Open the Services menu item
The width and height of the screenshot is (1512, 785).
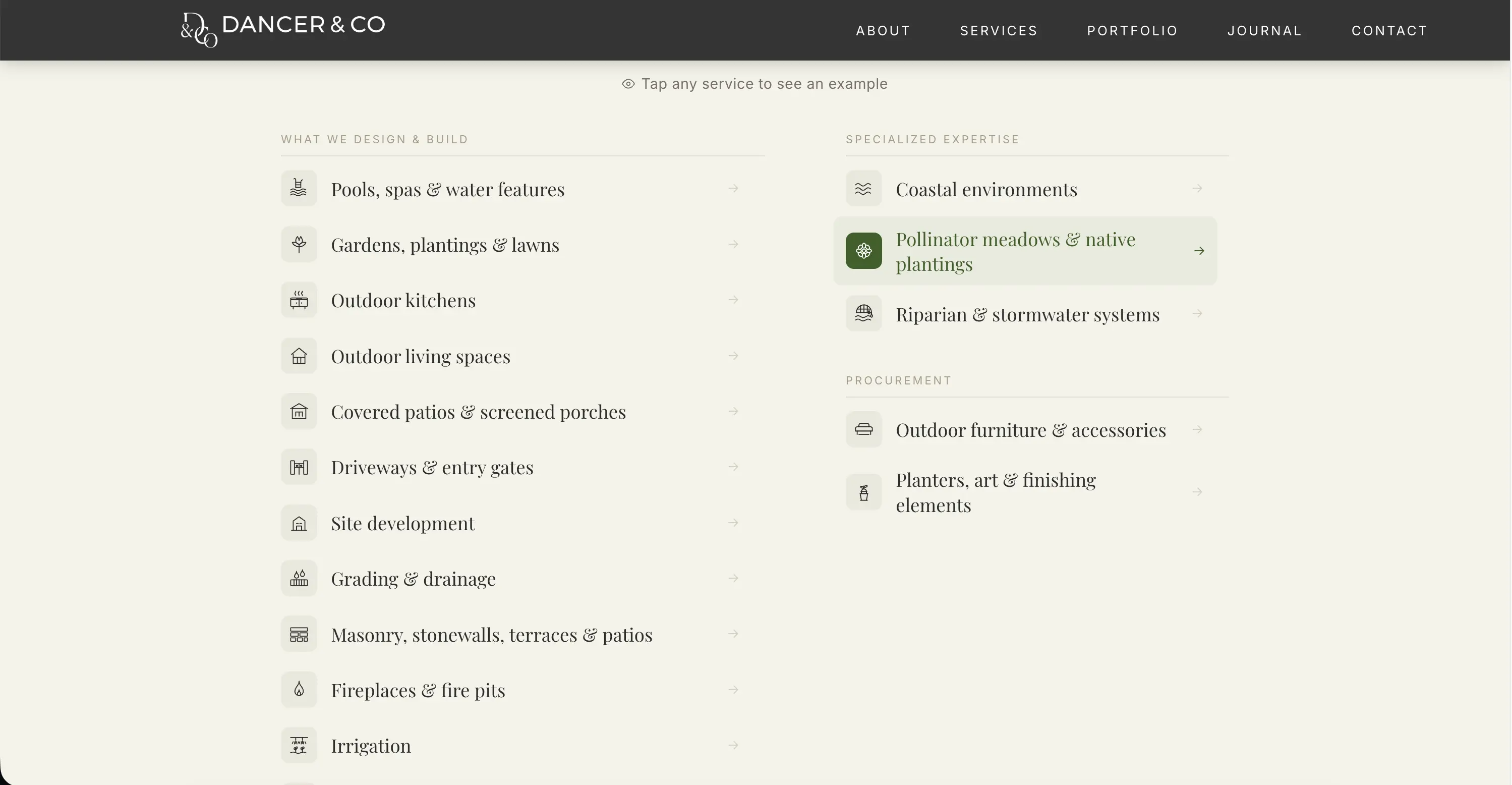999,31
